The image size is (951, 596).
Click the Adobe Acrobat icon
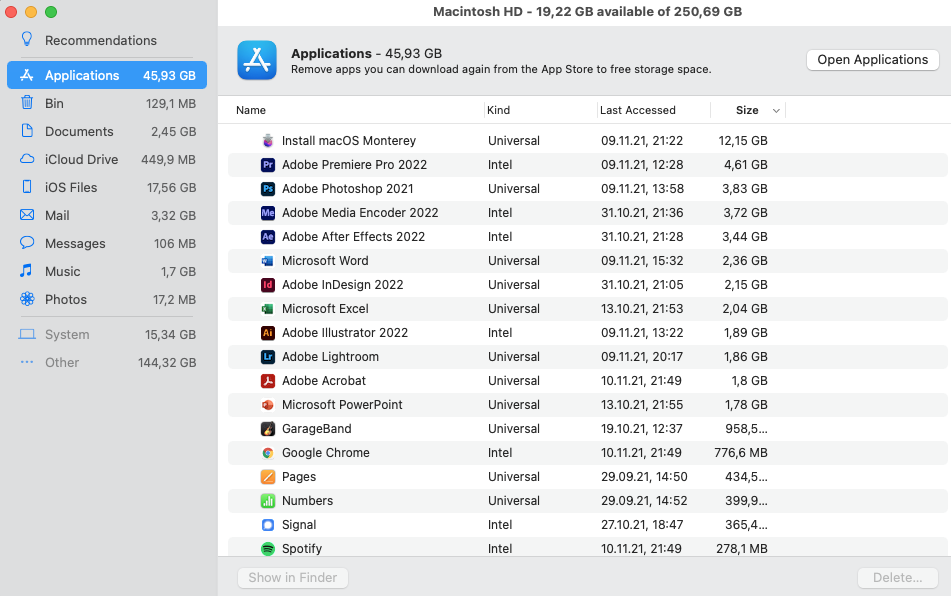pyautogui.click(x=267, y=381)
